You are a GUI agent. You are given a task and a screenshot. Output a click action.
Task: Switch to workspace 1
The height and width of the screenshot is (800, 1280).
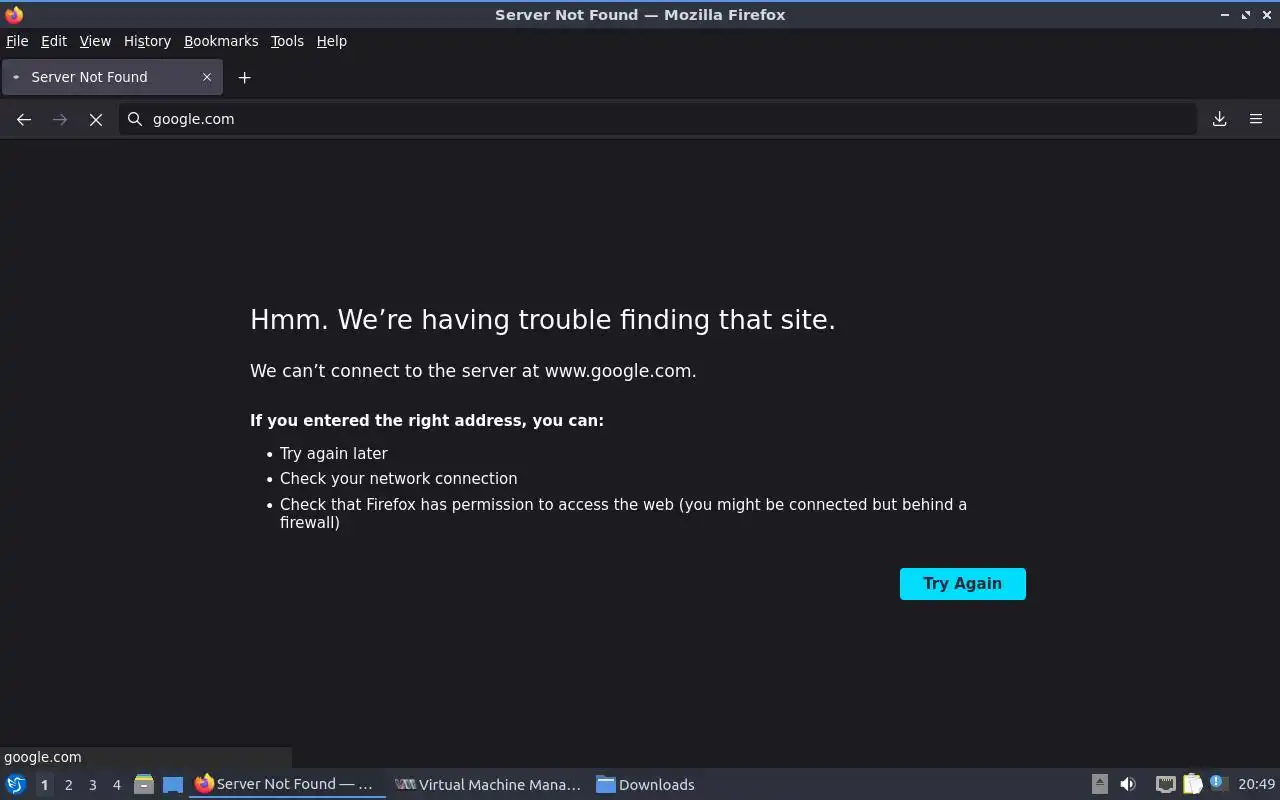[x=44, y=785]
